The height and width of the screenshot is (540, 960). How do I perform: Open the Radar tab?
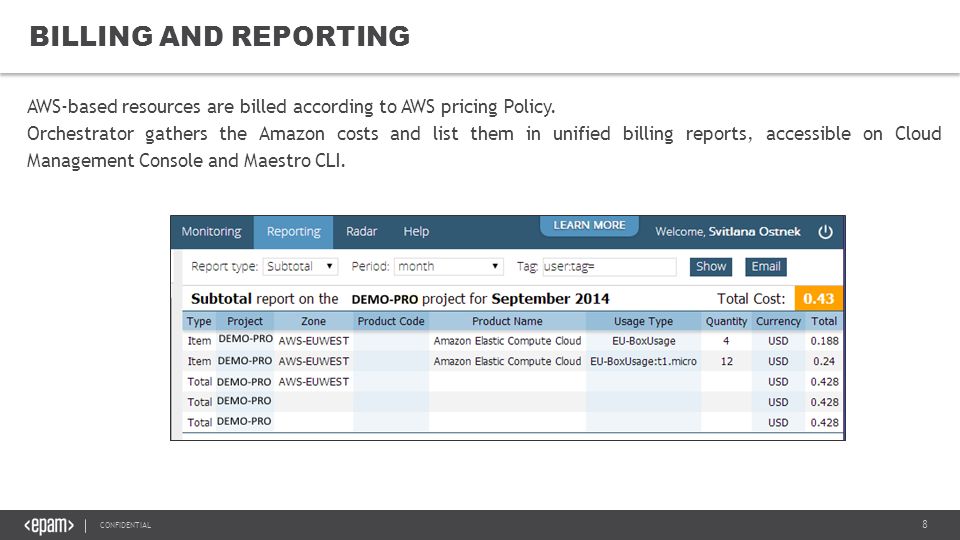click(361, 231)
